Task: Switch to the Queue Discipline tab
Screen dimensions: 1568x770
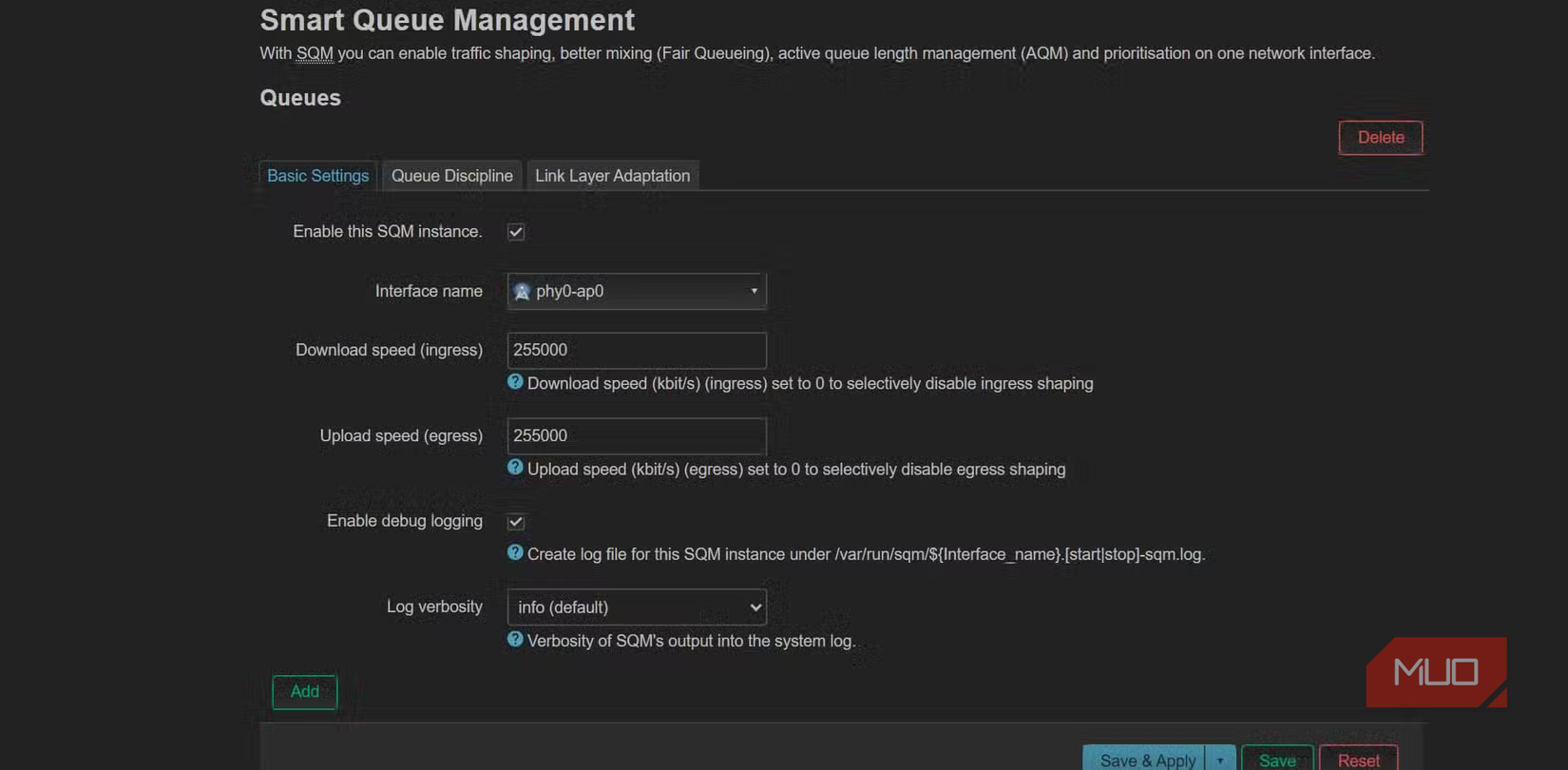Action: pos(451,176)
